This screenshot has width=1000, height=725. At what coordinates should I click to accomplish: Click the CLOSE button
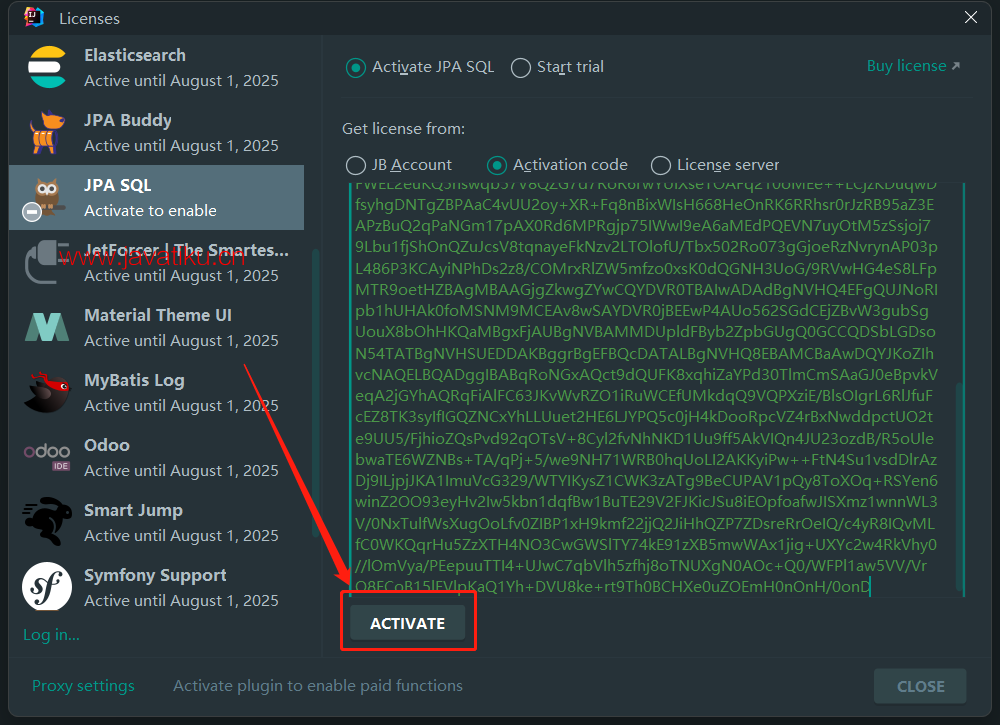click(920, 686)
